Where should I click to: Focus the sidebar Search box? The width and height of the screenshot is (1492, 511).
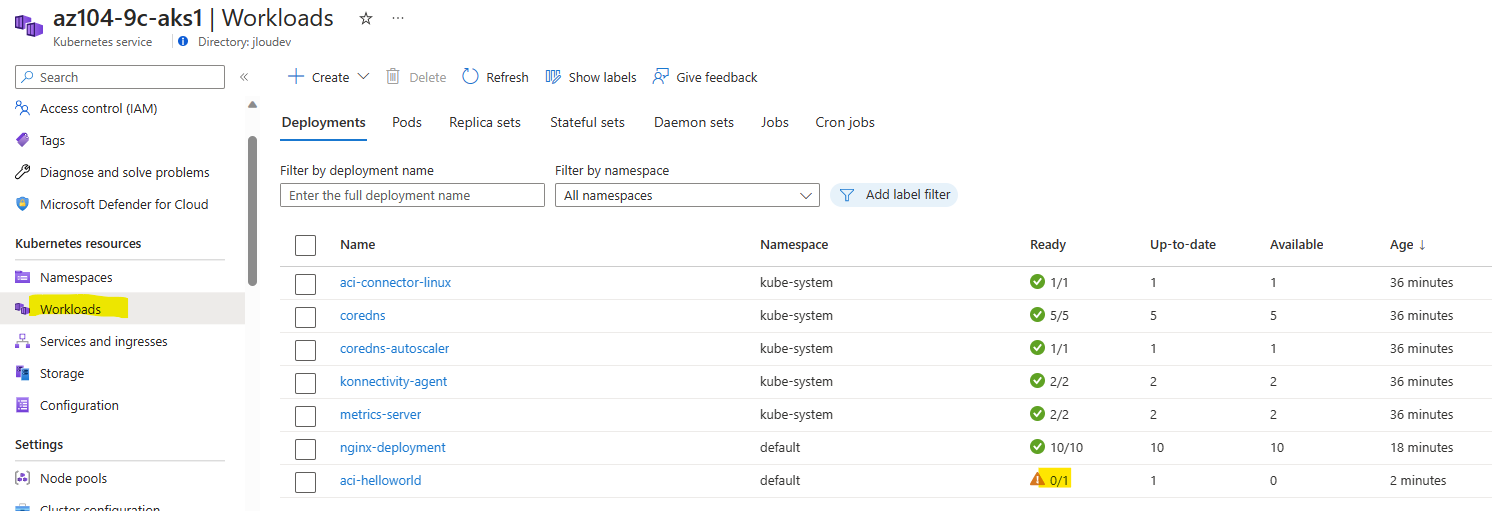coord(120,77)
